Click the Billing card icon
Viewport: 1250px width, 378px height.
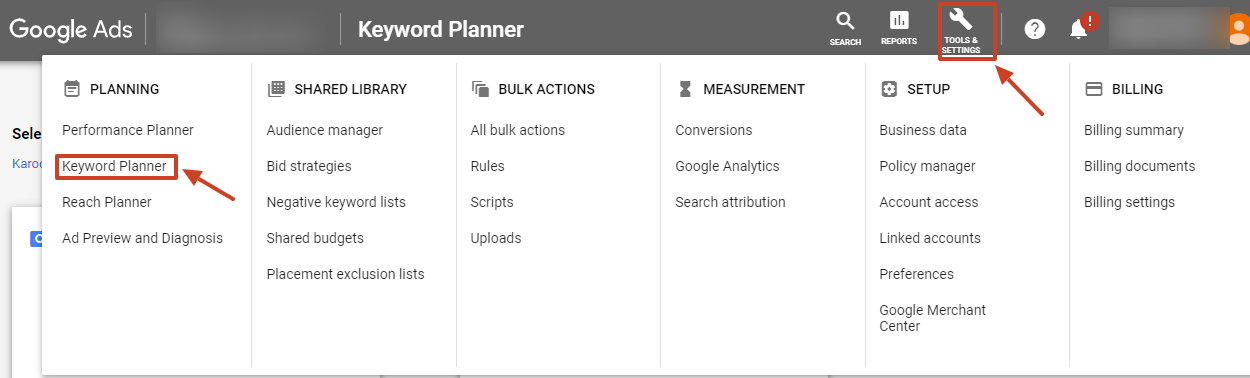click(1094, 89)
